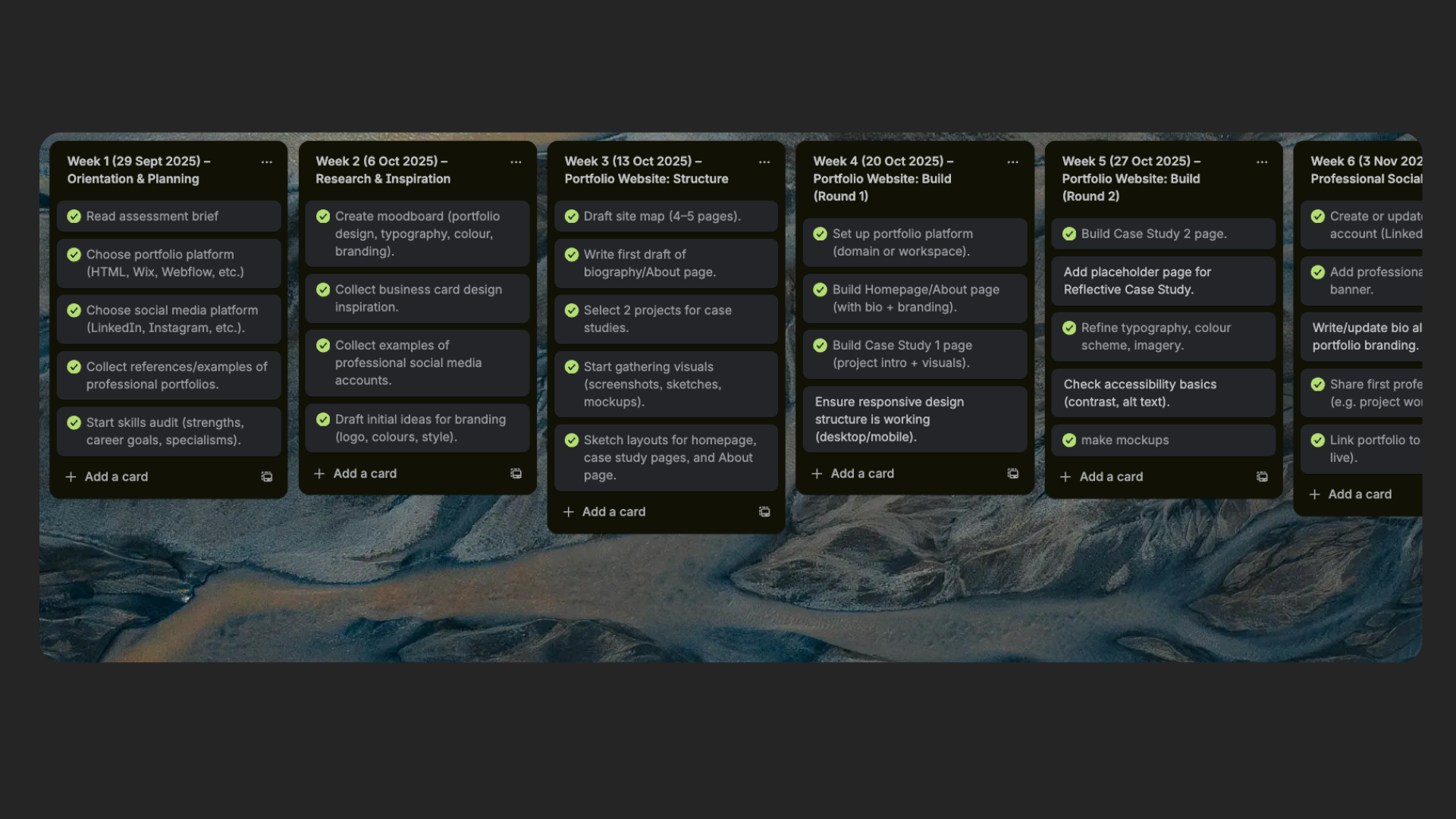
Task: Click the plus icon next to Add a card in Week 1
Action: [71, 477]
